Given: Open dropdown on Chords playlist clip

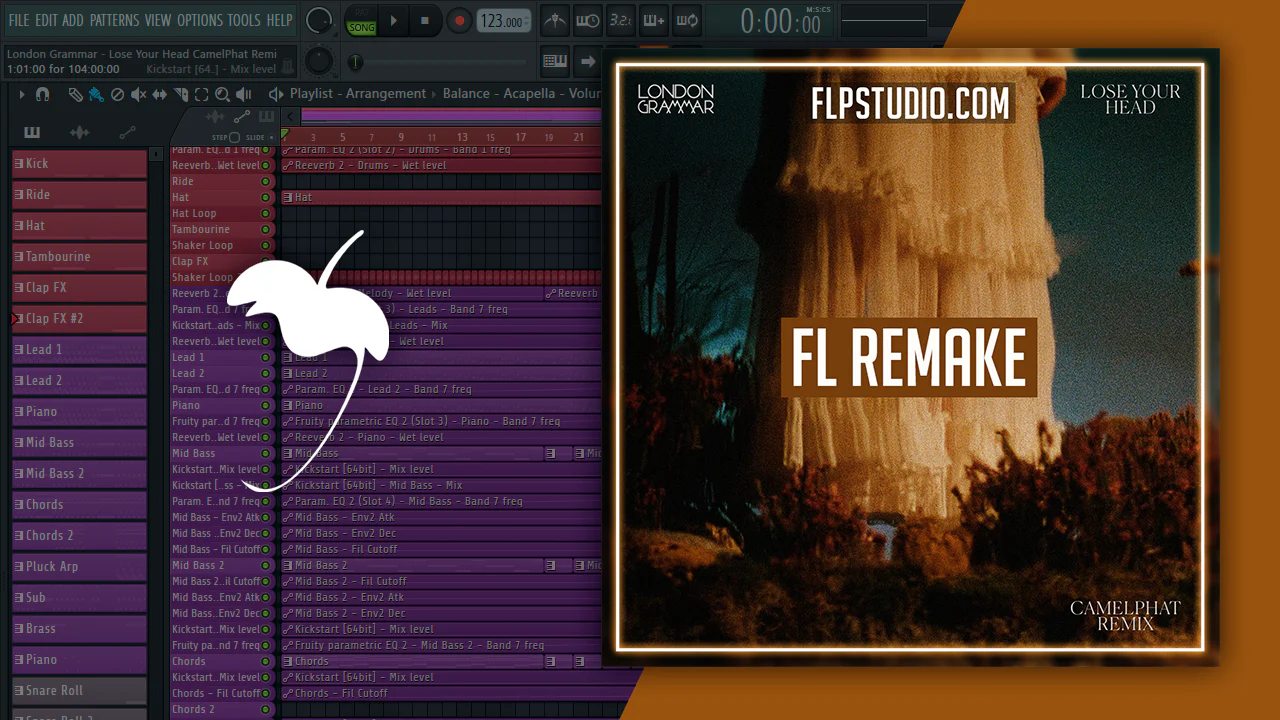Looking at the screenshot, I should pos(288,662).
